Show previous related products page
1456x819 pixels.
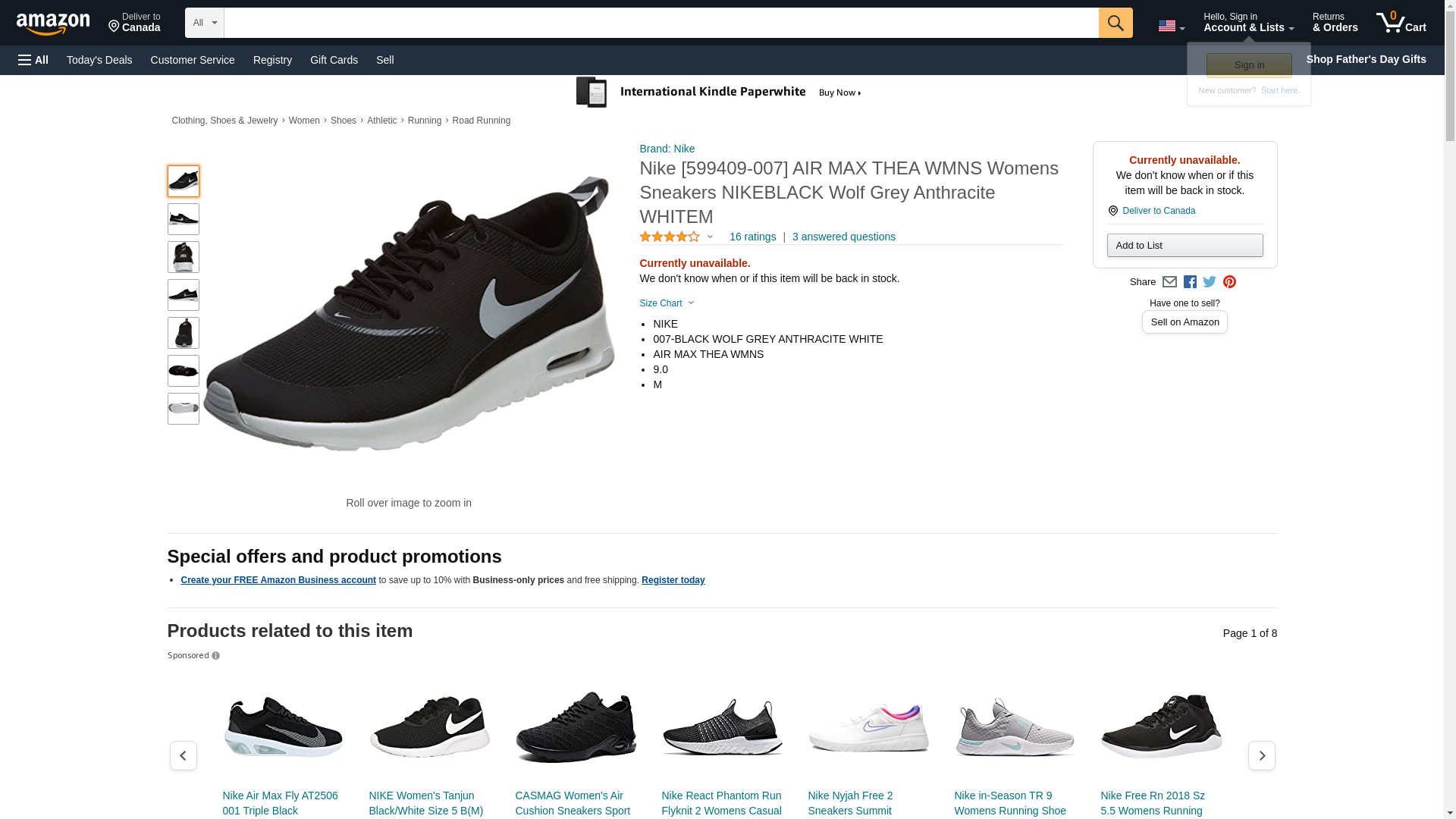tap(183, 755)
